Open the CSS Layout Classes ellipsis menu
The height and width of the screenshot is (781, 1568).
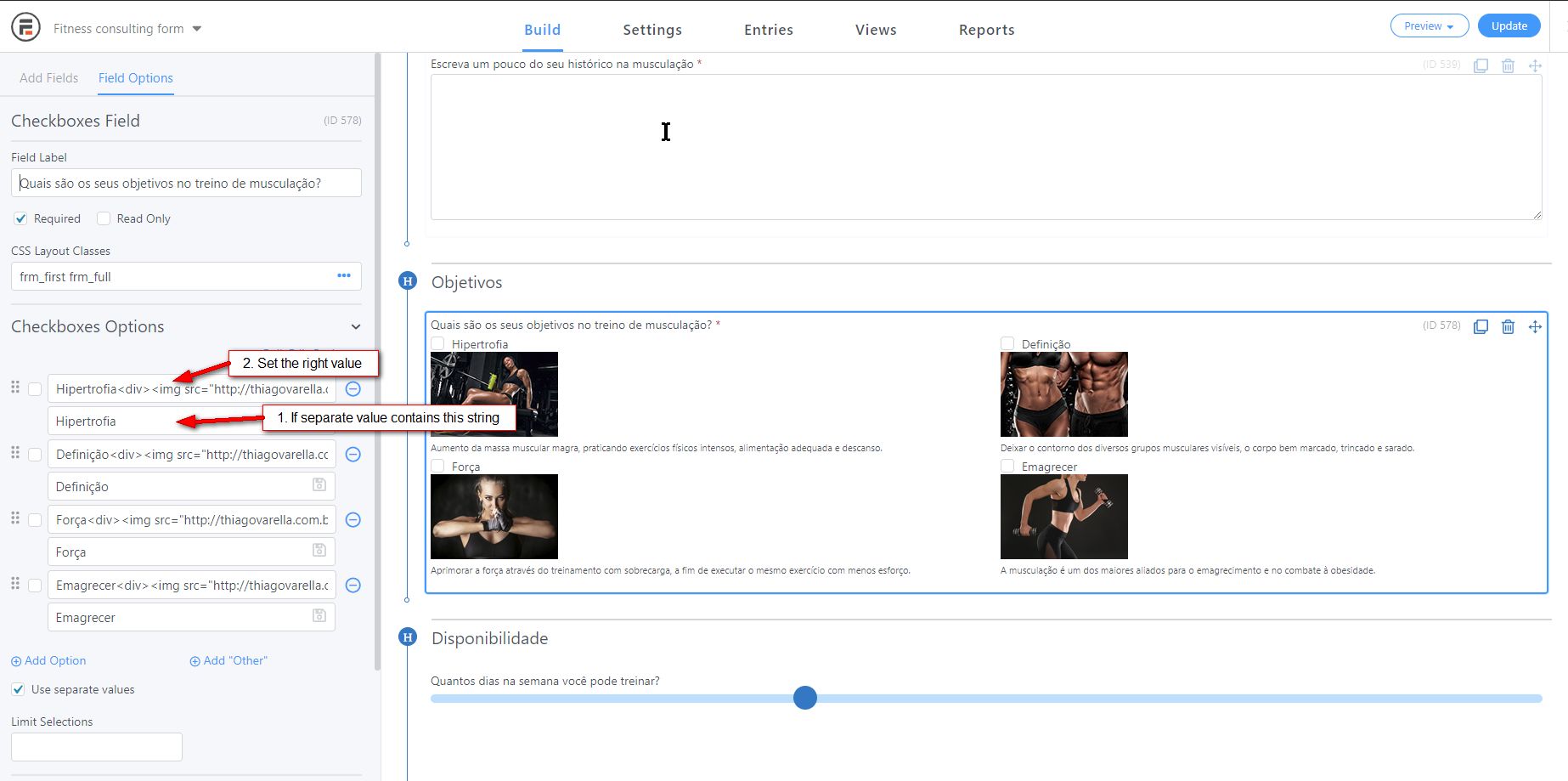click(344, 275)
